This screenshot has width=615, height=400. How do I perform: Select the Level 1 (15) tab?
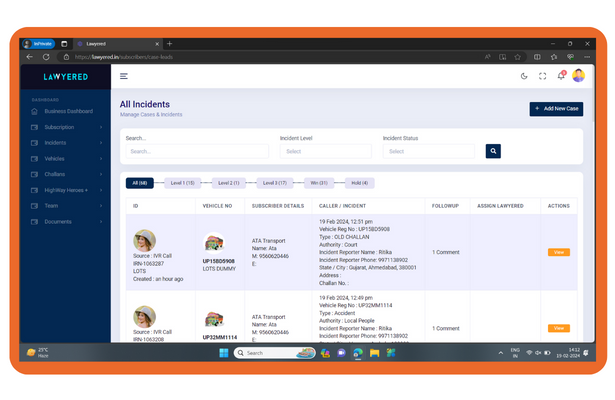[182, 183]
